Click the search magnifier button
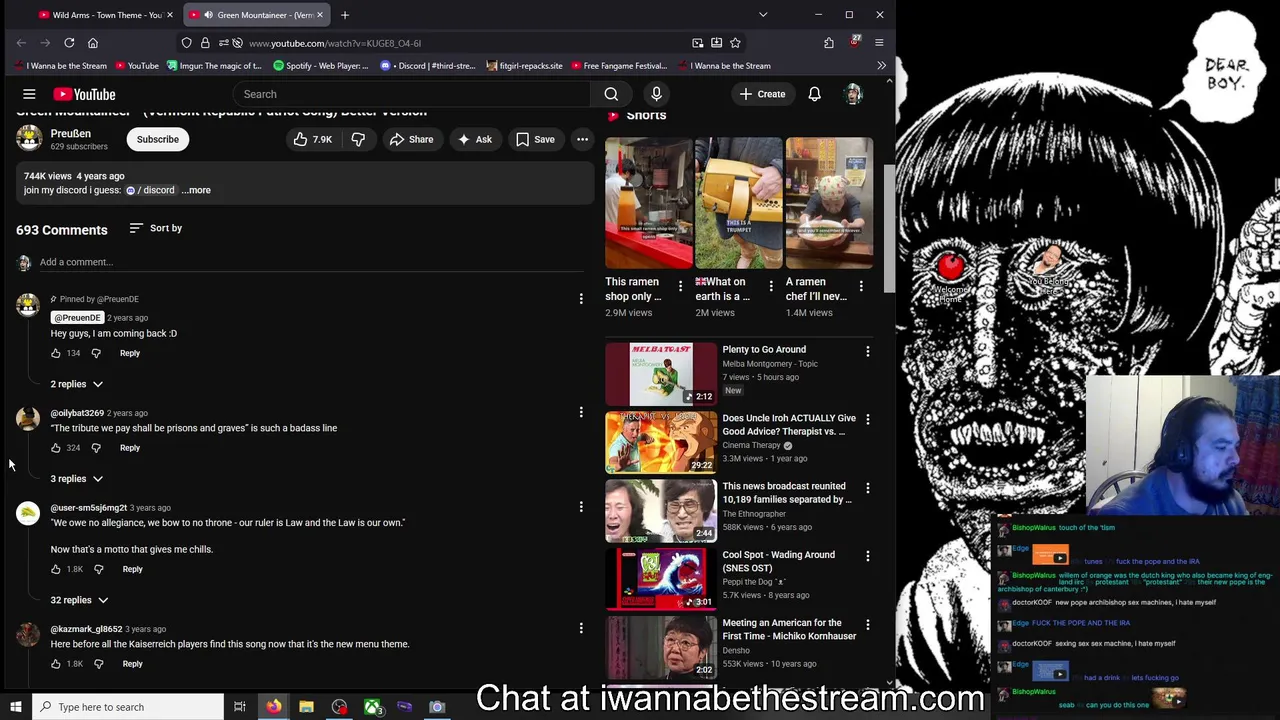This screenshot has height=720, width=1280. coord(611,94)
